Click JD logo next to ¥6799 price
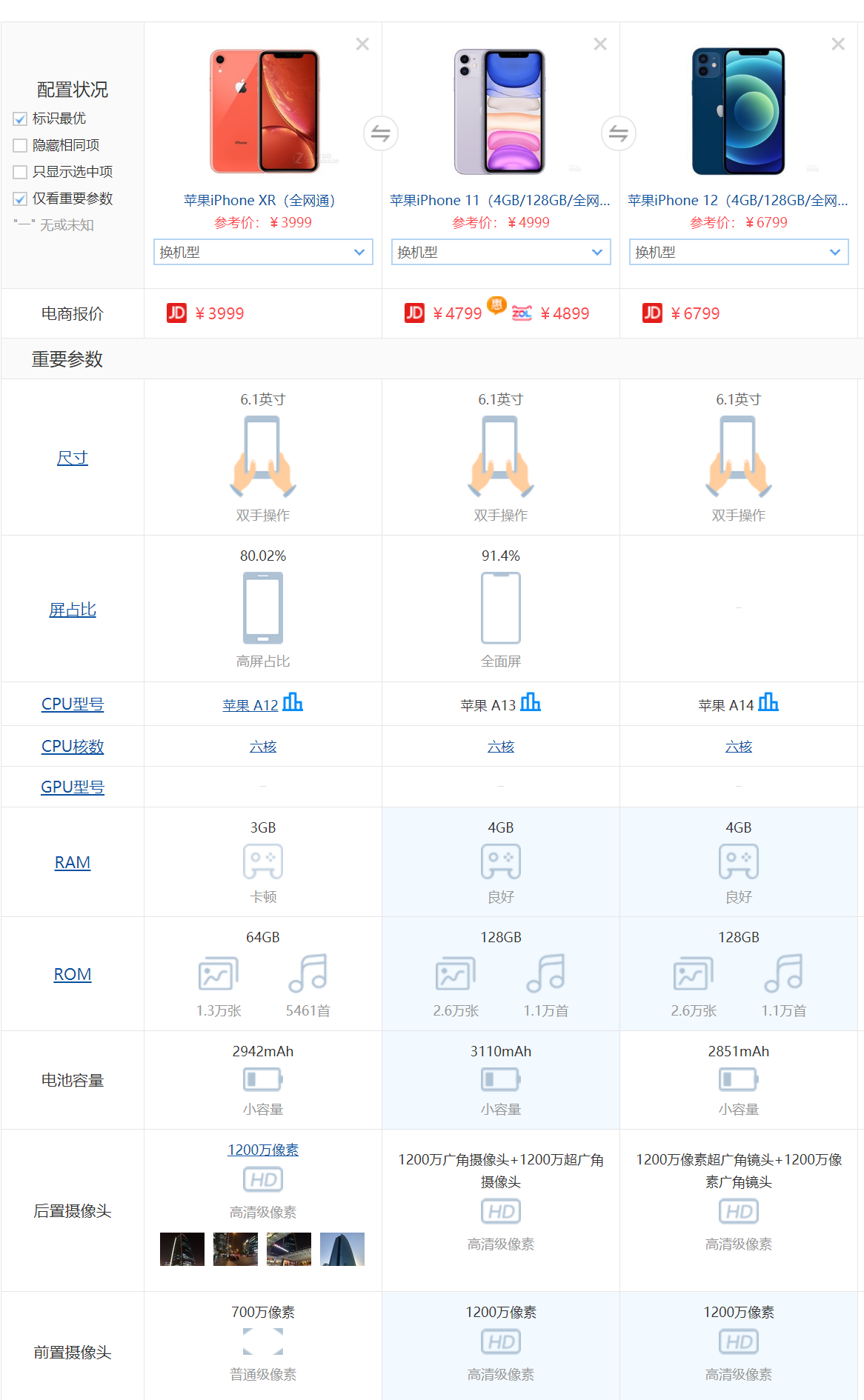The height and width of the screenshot is (1400, 864). tap(652, 313)
